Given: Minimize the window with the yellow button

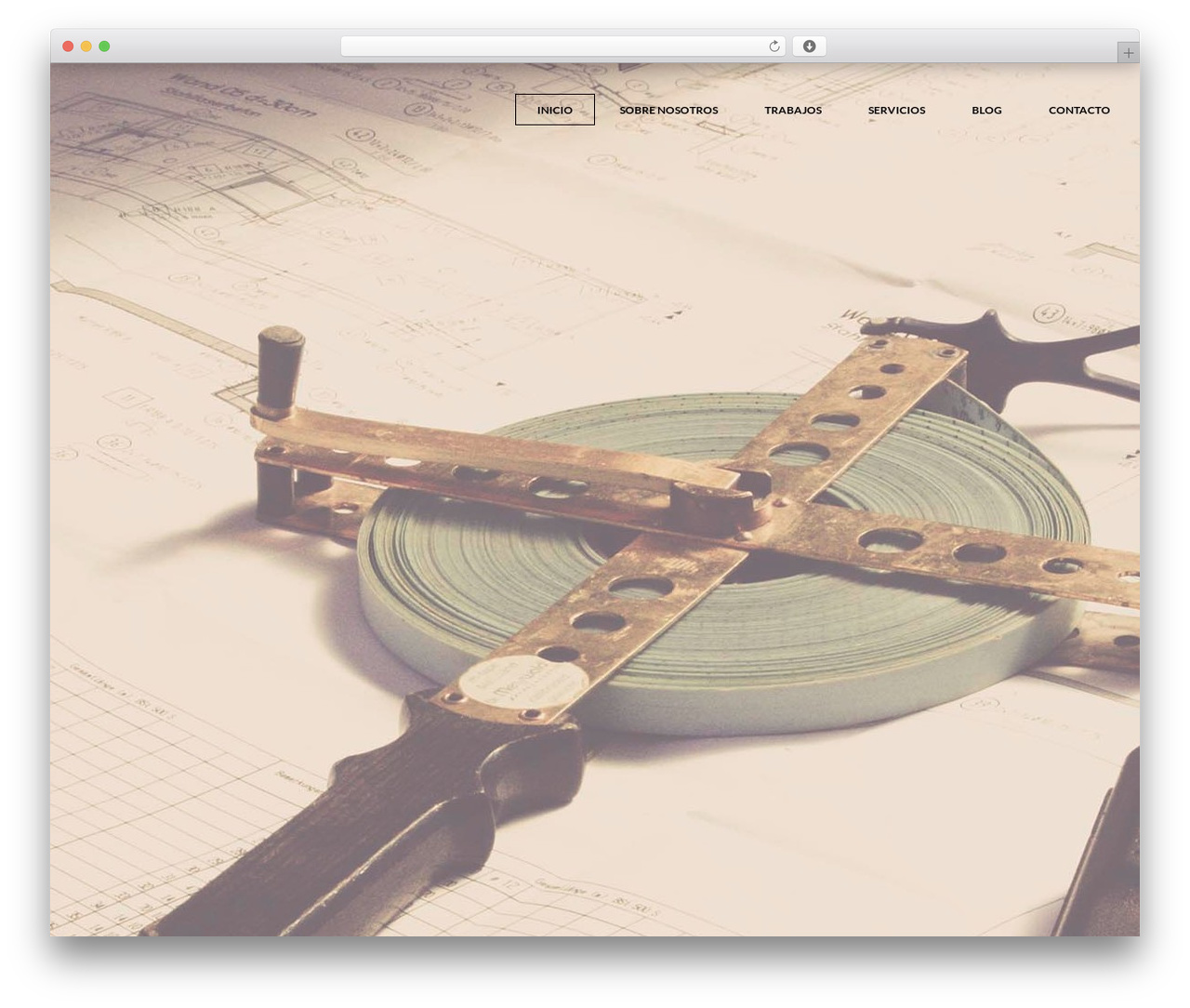Looking at the screenshot, I should tap(86, 46).
